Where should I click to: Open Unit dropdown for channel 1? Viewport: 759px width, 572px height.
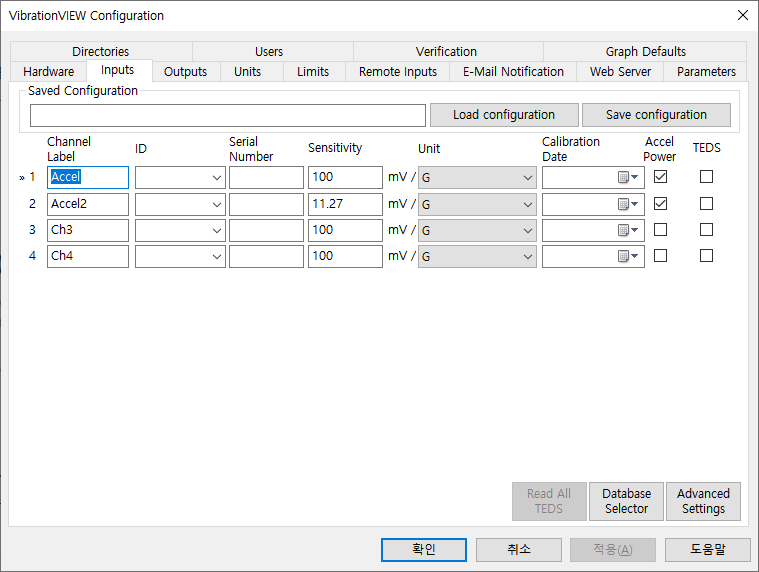[x=528, y=178]
